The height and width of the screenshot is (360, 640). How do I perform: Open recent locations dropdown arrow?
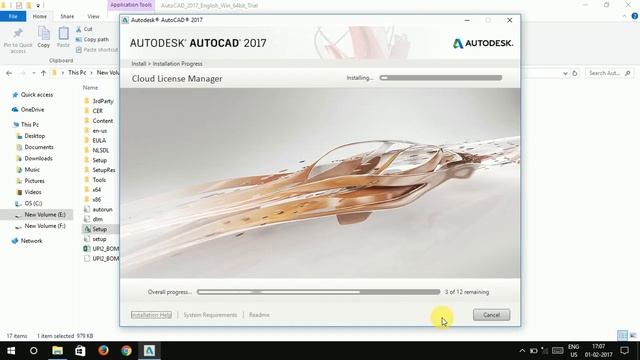[33, 73]
